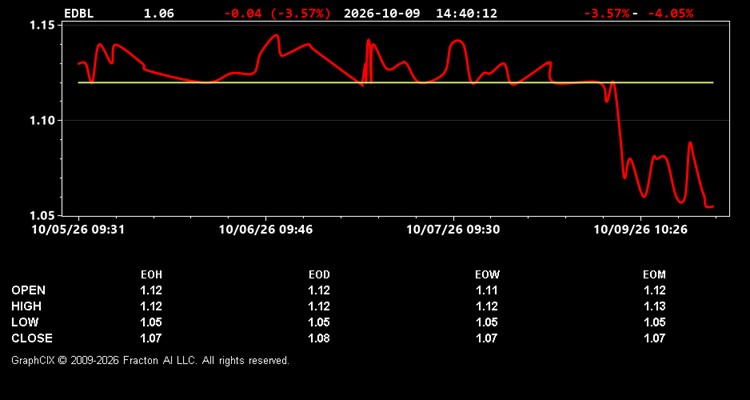Click the 1.10 y-axis label

[41, 121]
